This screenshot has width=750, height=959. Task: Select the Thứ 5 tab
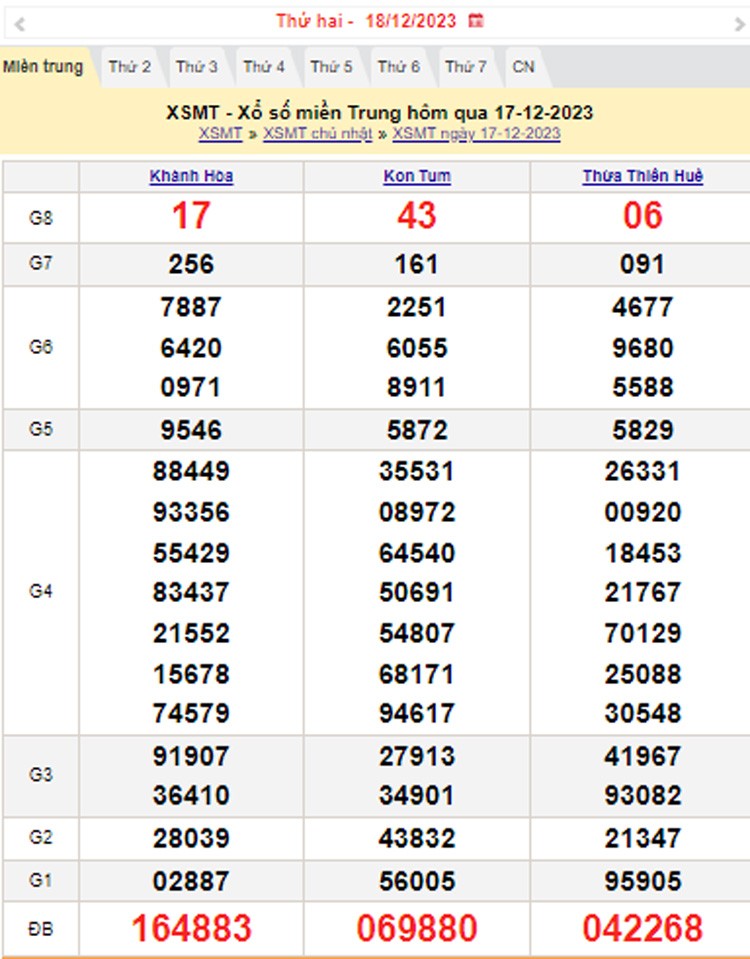331,67
